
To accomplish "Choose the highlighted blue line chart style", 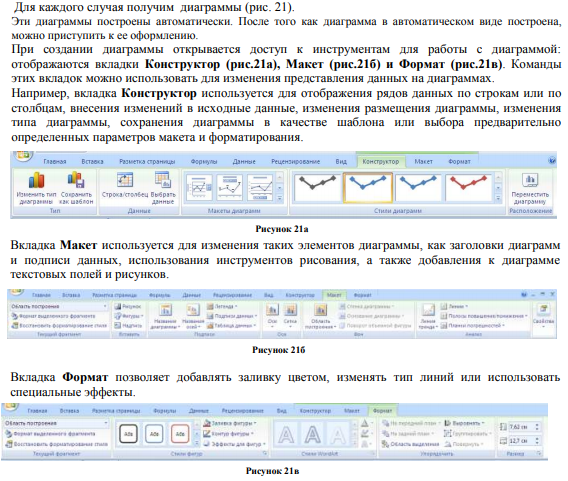I will 368,187.
